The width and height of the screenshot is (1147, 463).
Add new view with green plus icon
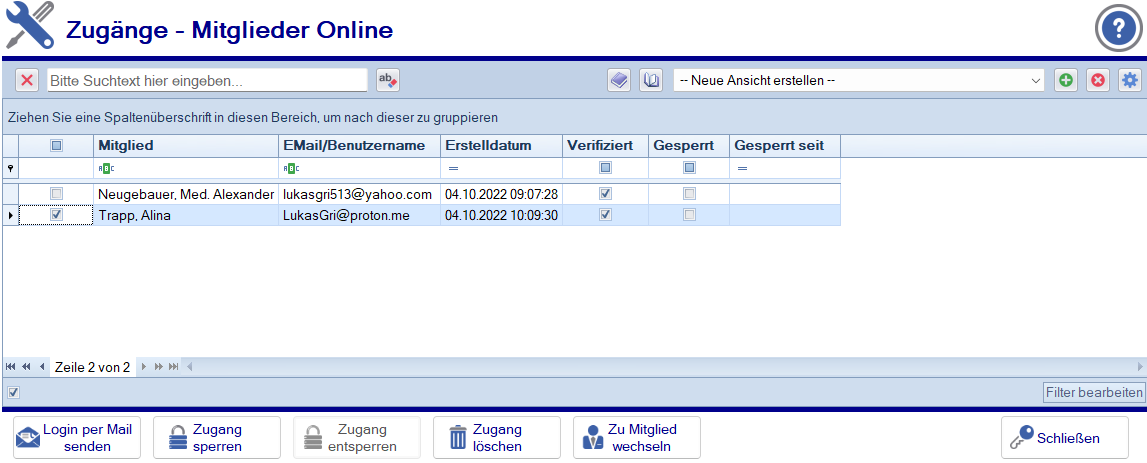(x=1067, y=80)
